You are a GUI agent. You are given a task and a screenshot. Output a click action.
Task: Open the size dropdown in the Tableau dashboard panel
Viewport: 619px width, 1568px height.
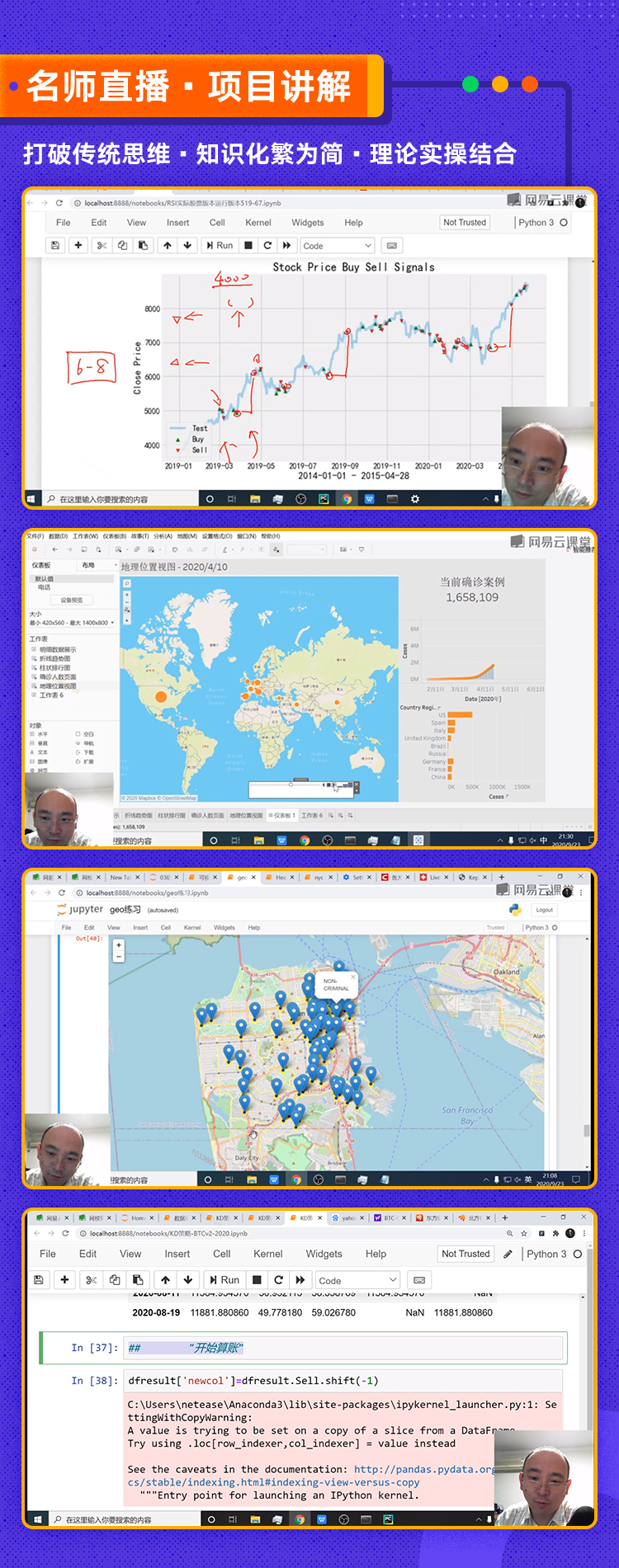[73, 623]
